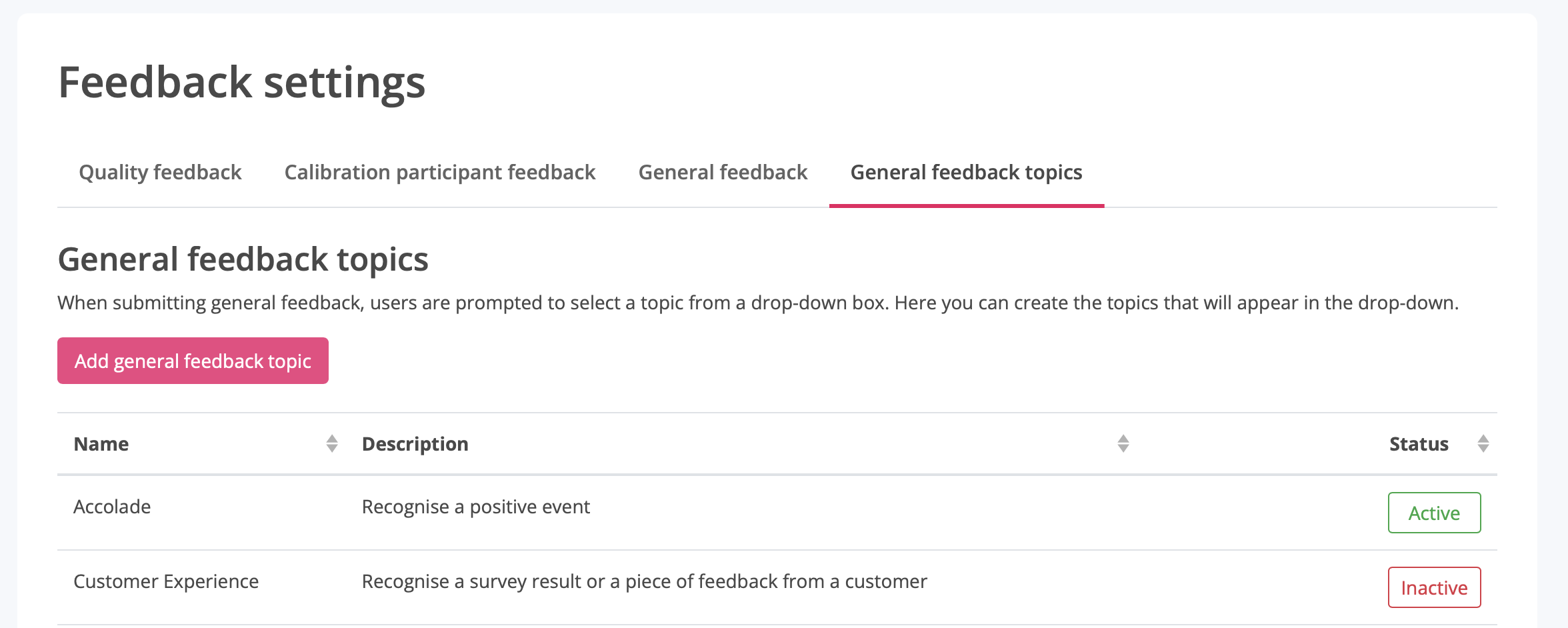
Task: Toggle the Inactive status of Customer Experience
Action: 1434,588
